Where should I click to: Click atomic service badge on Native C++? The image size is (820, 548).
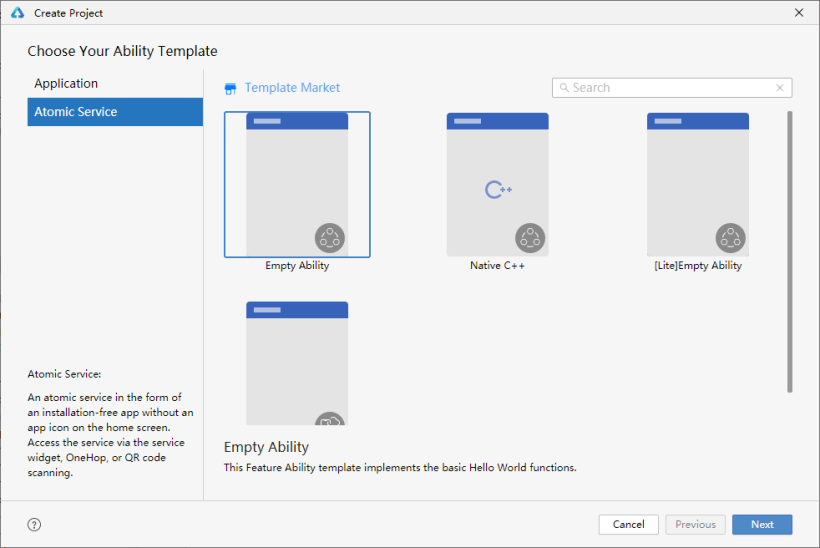530,238
